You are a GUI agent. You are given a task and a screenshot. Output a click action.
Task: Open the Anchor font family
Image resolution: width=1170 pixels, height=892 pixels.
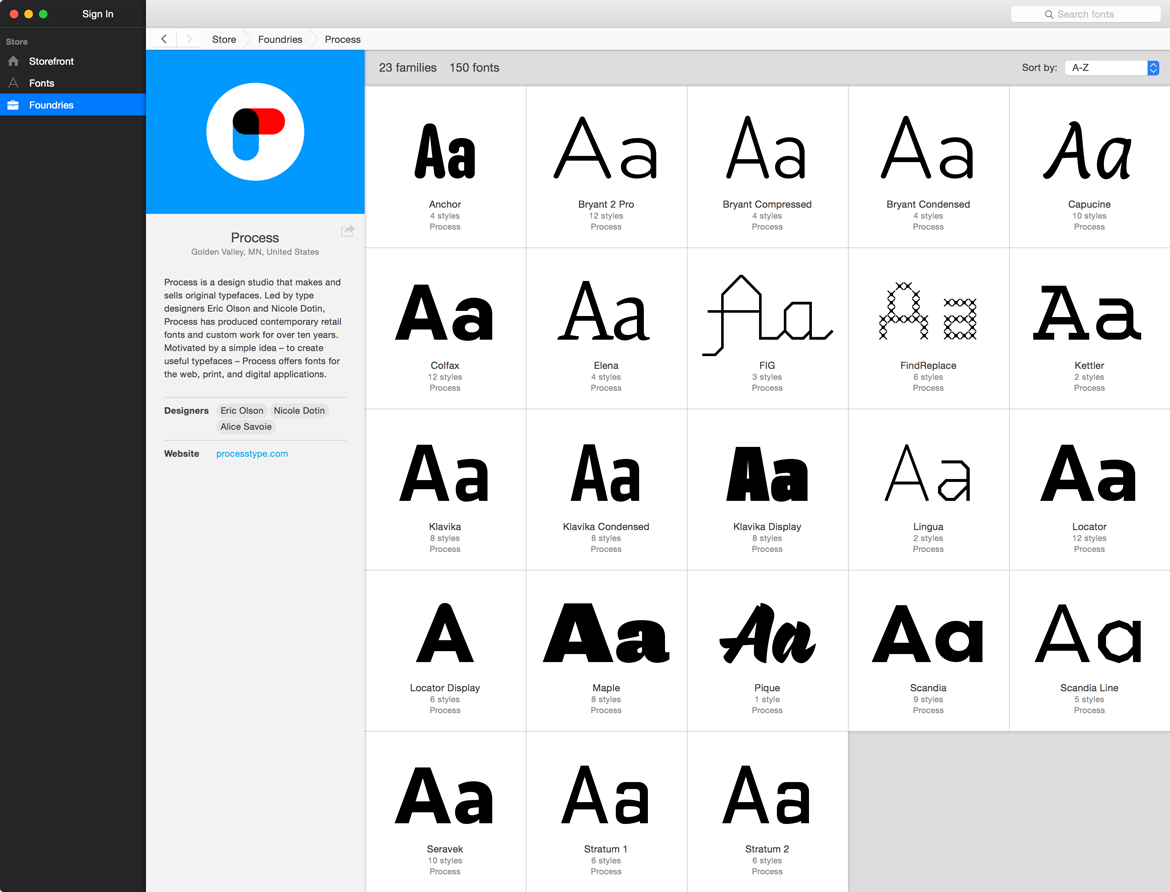pos(444,165)
